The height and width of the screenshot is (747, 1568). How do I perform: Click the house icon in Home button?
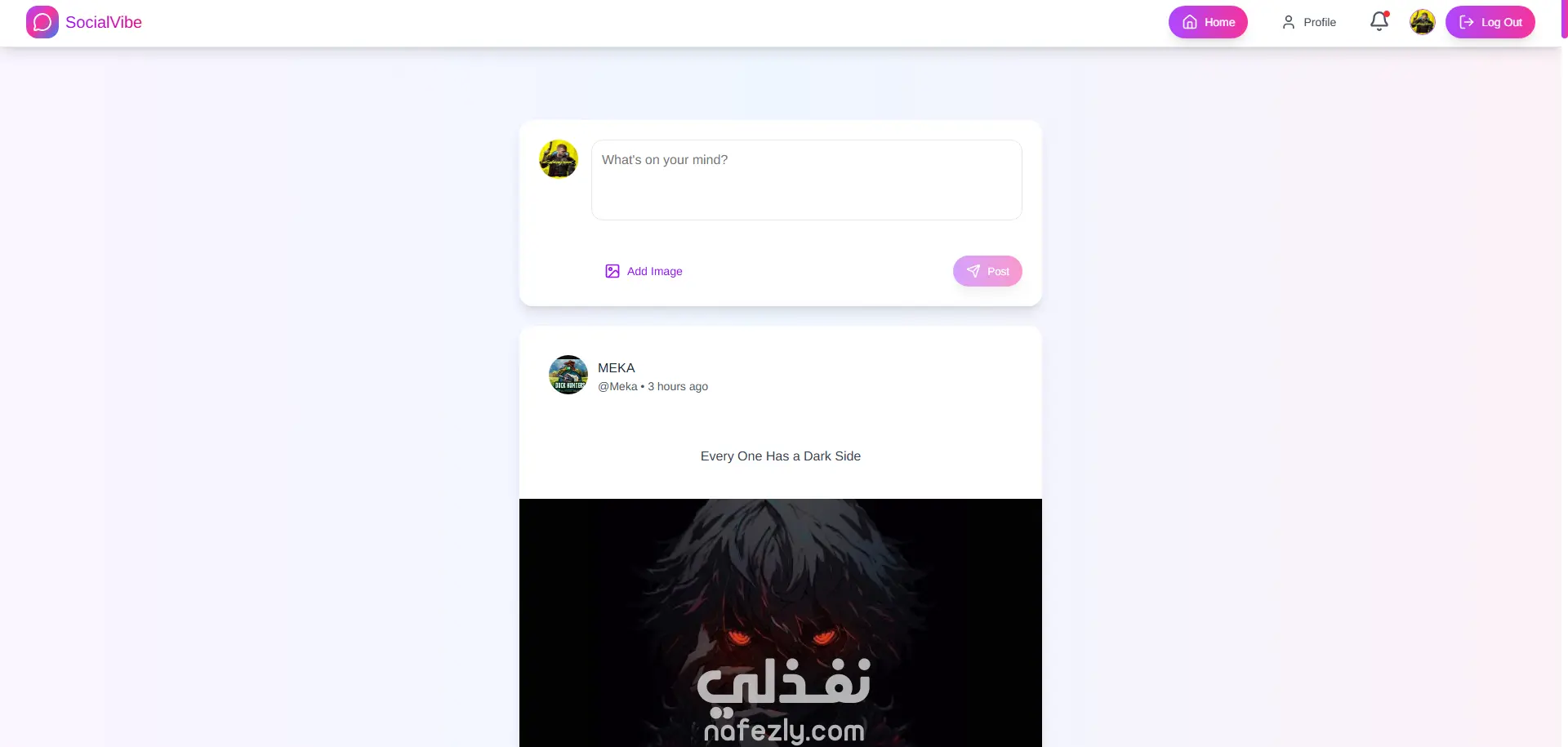[x=1190, y=22]
